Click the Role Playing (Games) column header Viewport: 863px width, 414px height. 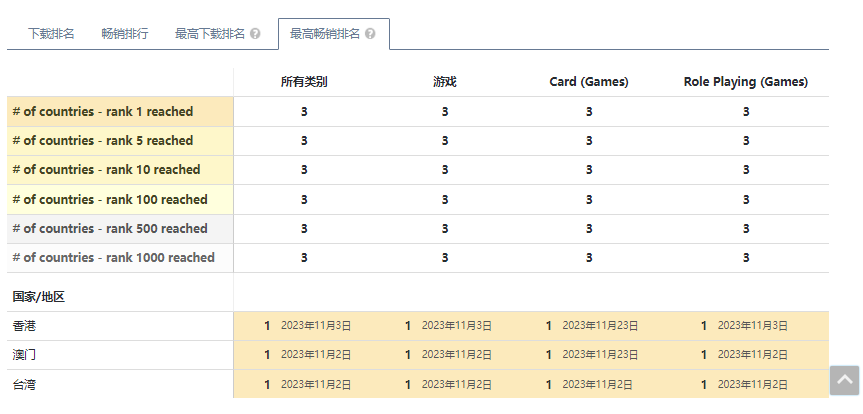[746, 82]
